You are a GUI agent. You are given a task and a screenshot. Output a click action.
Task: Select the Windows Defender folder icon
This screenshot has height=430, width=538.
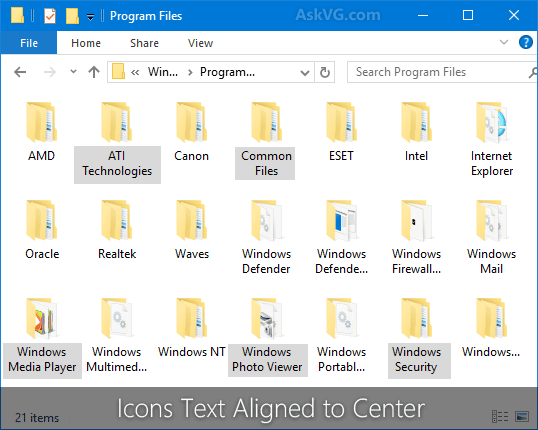point(266,220)
